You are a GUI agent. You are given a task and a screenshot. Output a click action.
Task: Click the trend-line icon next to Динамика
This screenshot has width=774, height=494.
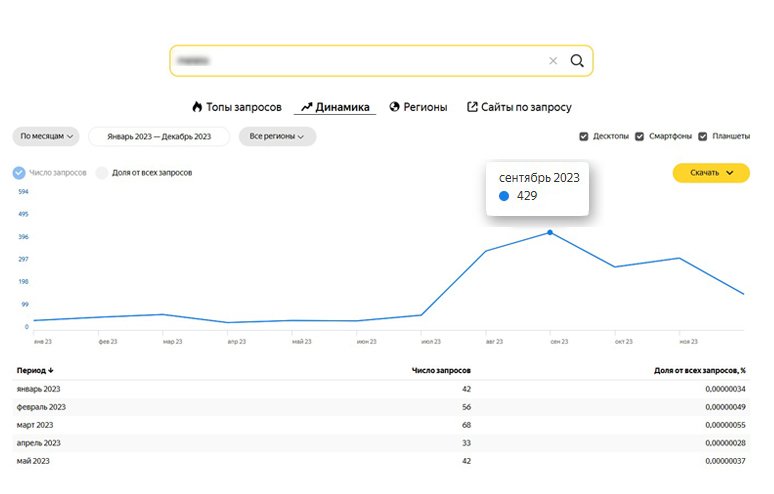click(x=307, y=107)
